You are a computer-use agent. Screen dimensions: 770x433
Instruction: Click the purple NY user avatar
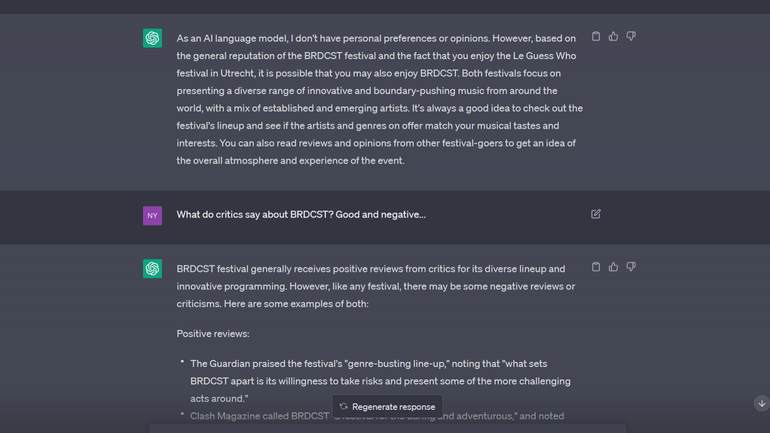[152, 215]
